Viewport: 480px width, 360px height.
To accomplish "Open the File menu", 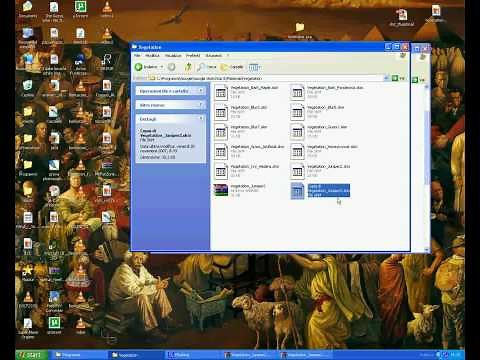I will [137, 55].
